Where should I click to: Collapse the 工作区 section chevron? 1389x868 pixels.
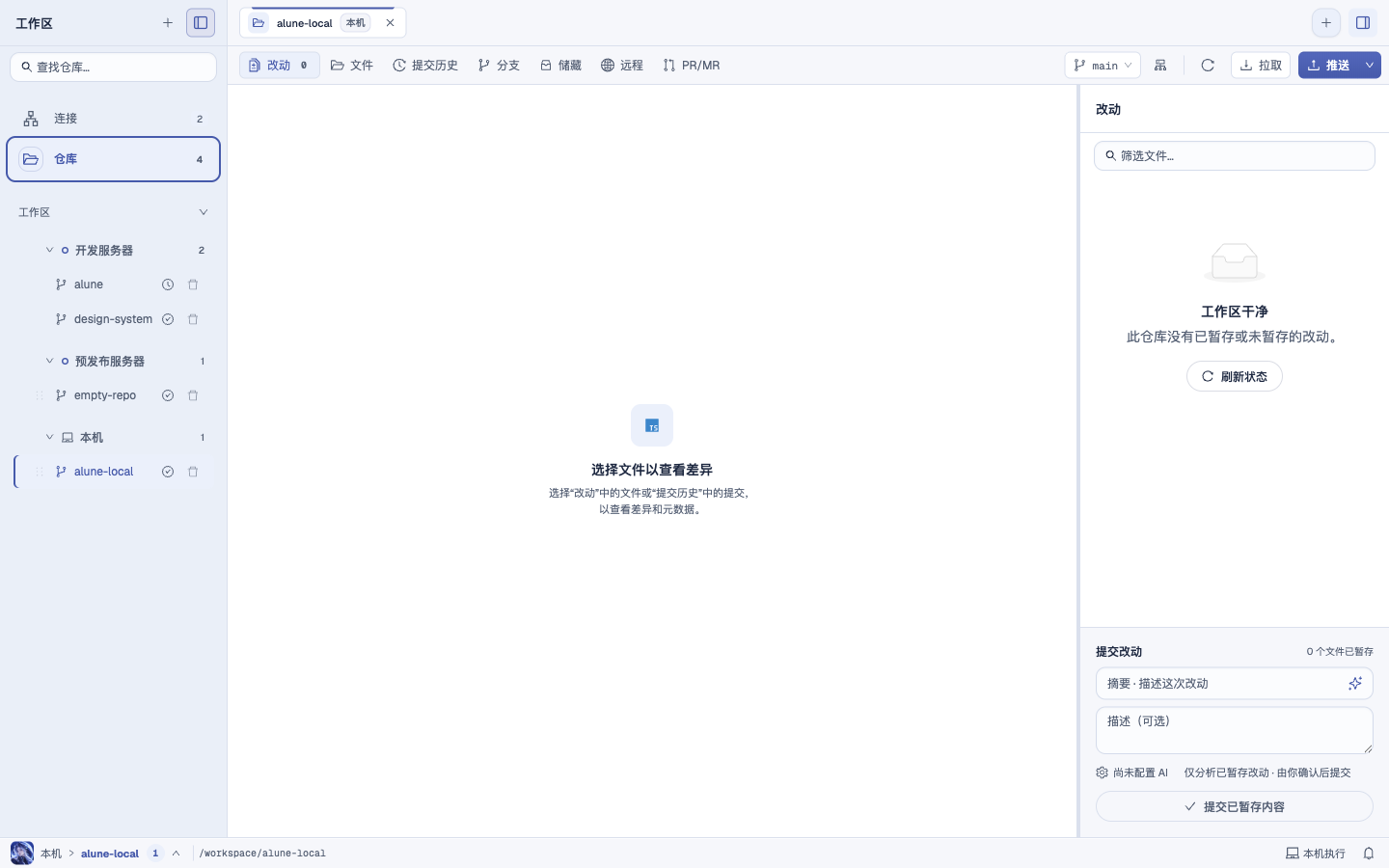pos(203,212)
